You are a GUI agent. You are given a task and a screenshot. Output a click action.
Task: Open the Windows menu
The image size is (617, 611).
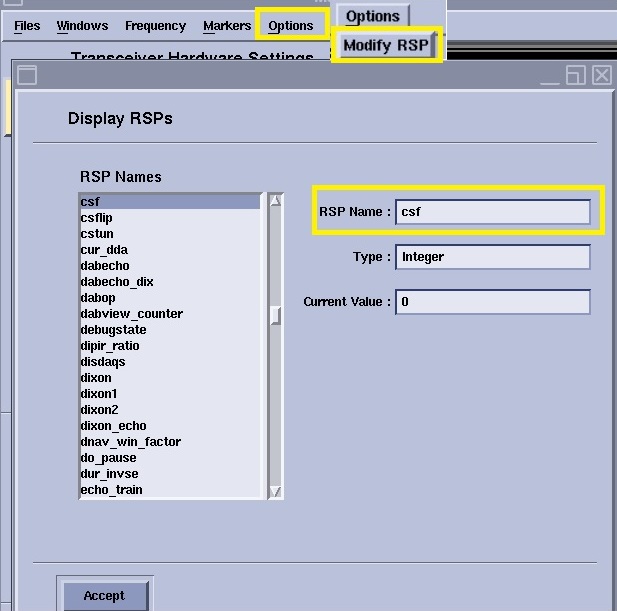coord(82,25)
